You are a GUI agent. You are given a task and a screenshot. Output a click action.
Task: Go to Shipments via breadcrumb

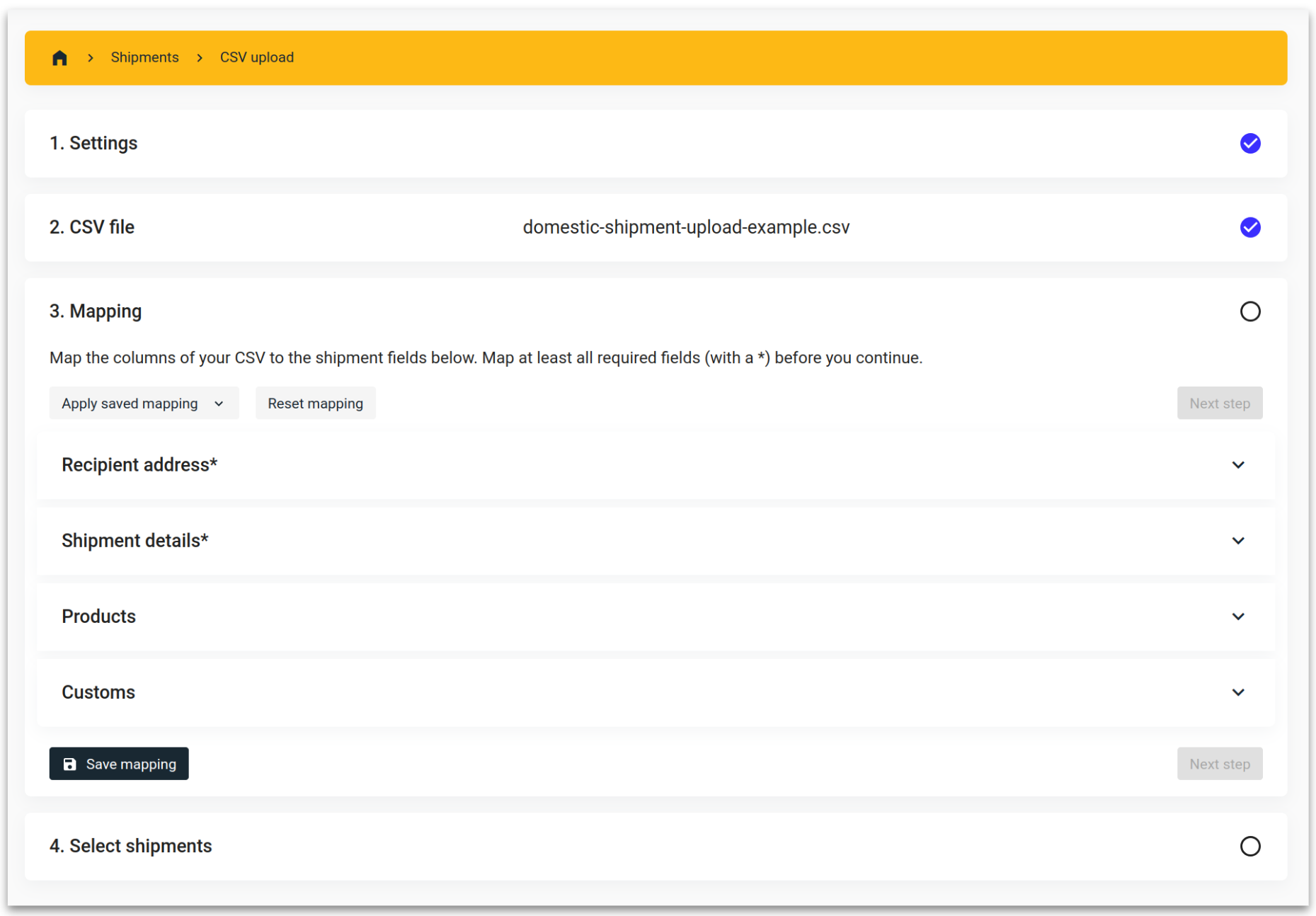pyautogui.click(x=144, y=57)
